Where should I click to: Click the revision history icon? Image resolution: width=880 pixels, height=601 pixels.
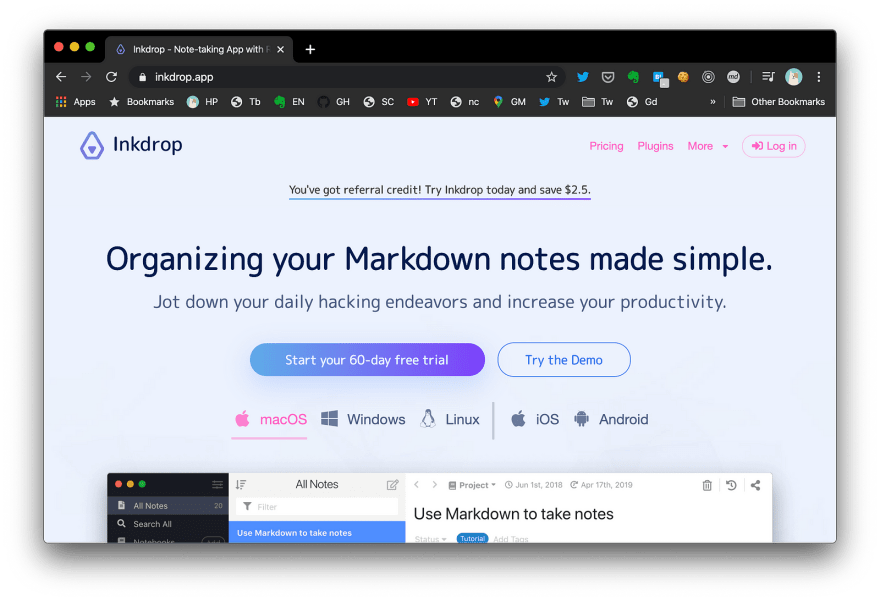731,485
